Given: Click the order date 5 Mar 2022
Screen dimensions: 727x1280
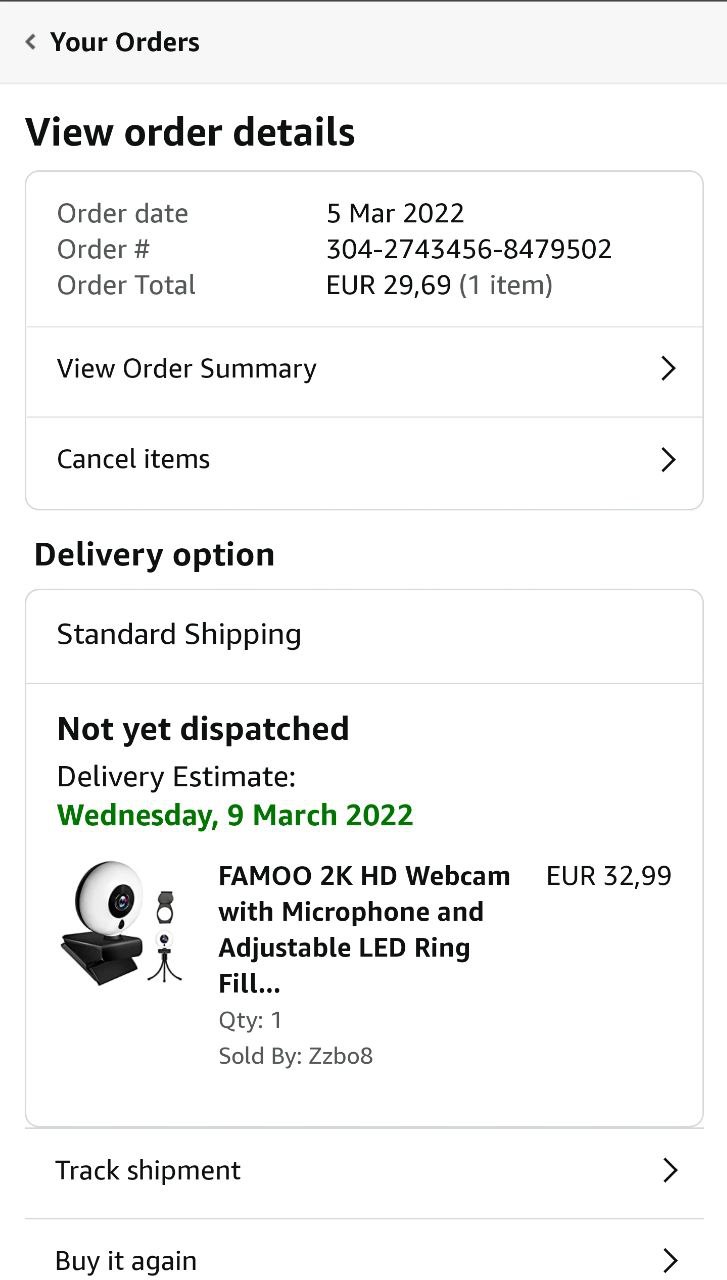Looking at the screenshot, I should point(395,213).
